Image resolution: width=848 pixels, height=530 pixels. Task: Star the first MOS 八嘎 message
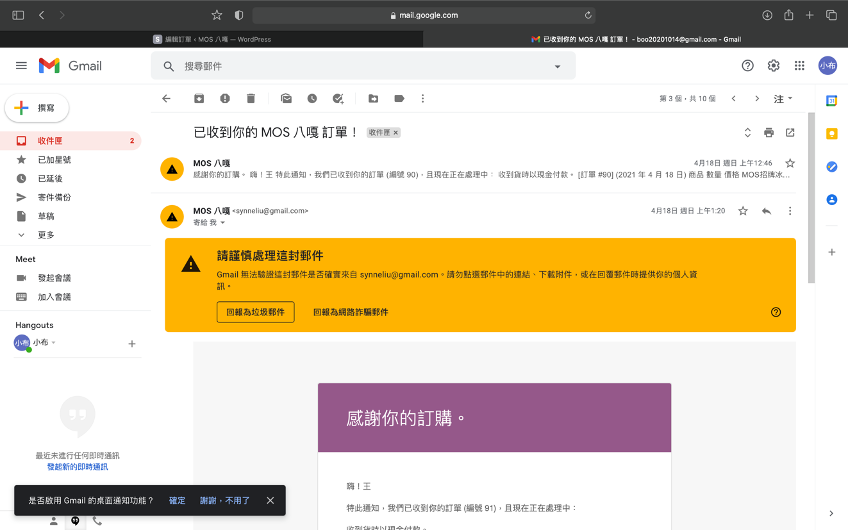pyautogui.click(x=790, y=162)
